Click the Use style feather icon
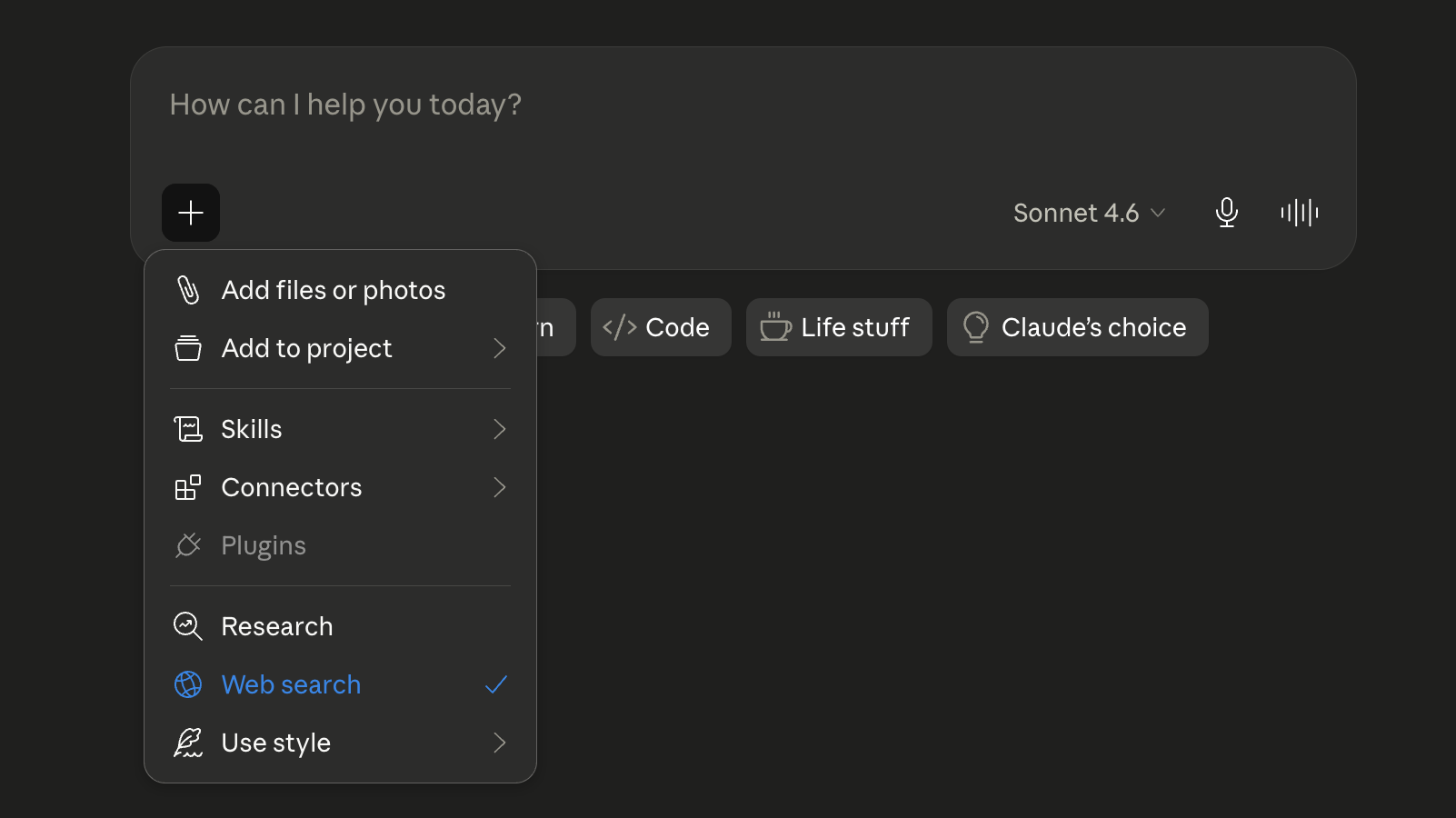The image size is (1456, 818). (x=188, y=743)
